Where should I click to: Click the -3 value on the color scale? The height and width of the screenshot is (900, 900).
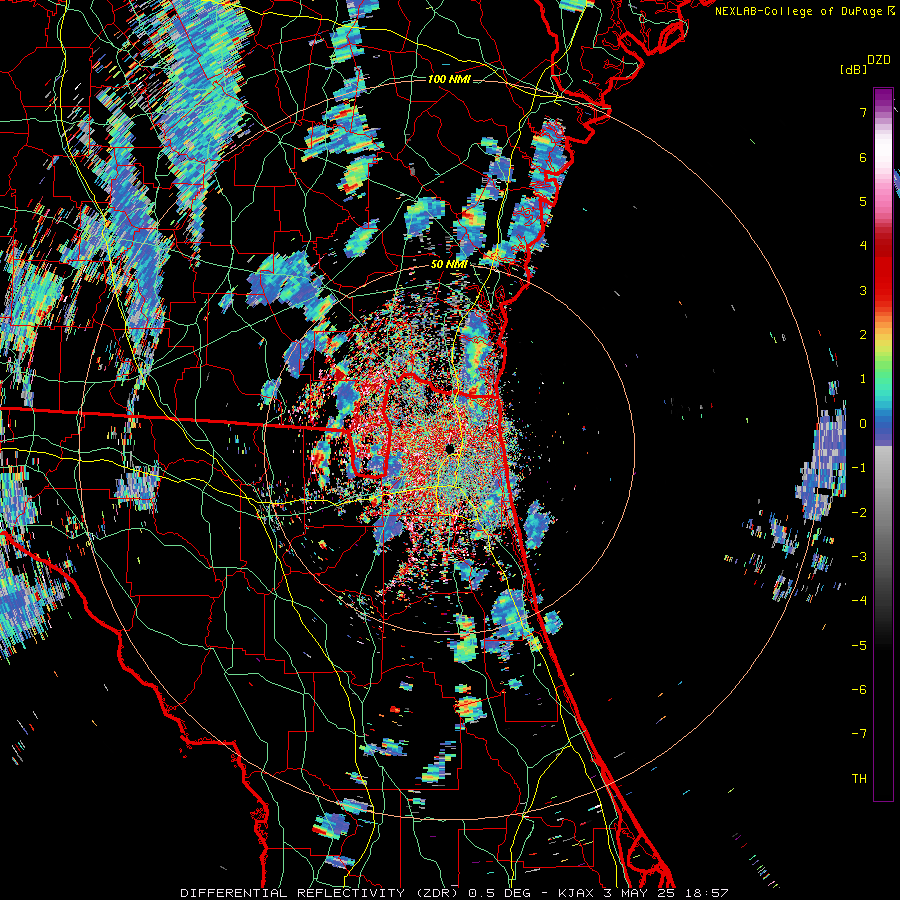(x=859, y=557)
